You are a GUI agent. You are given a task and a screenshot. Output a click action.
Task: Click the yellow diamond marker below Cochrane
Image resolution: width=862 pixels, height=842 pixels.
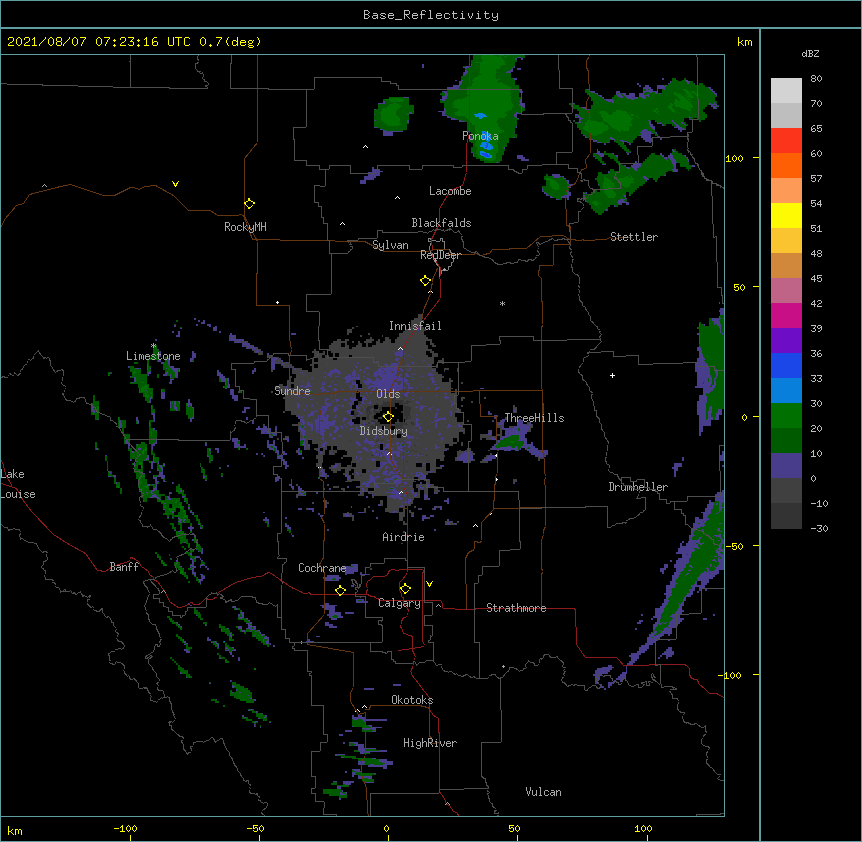[x=340, y=590]
